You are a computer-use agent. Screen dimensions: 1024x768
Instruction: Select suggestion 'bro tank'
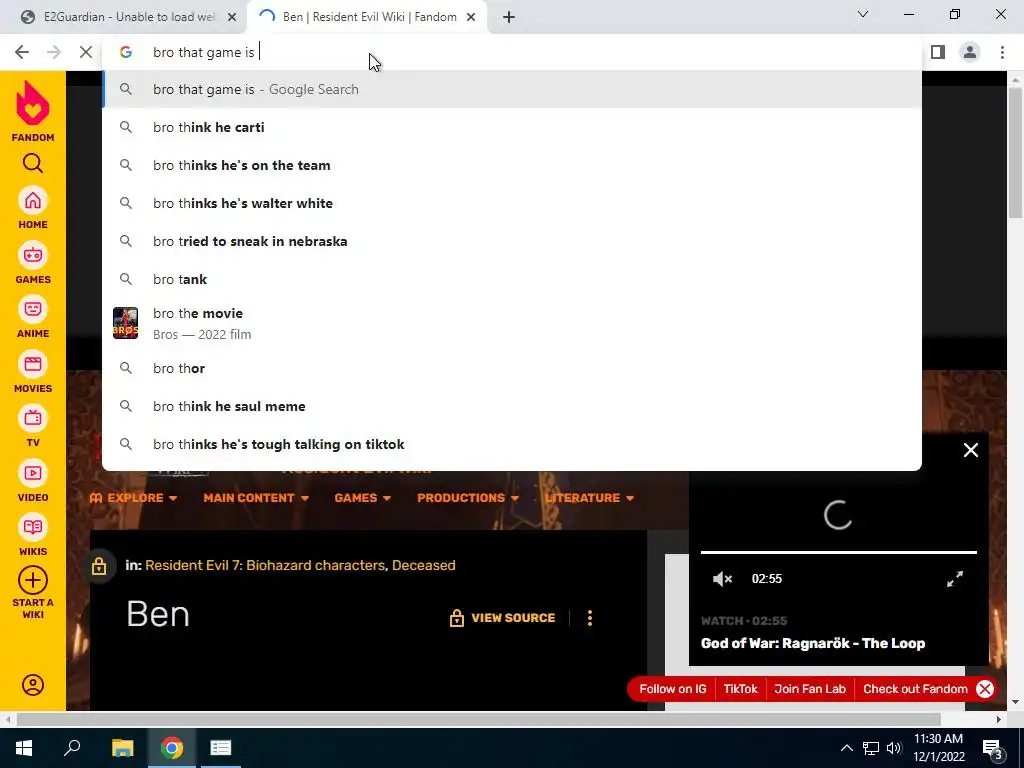pos(512,279)
